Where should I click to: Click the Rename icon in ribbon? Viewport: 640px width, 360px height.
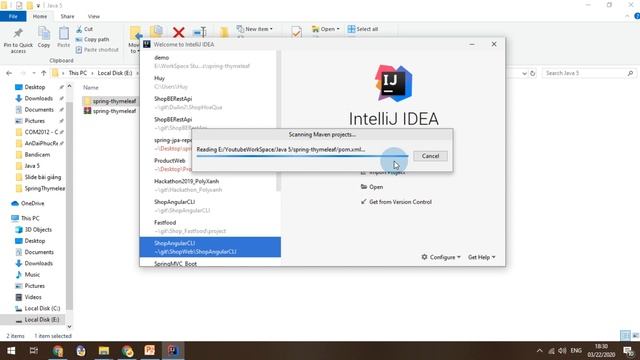click(x=200, y=32)
